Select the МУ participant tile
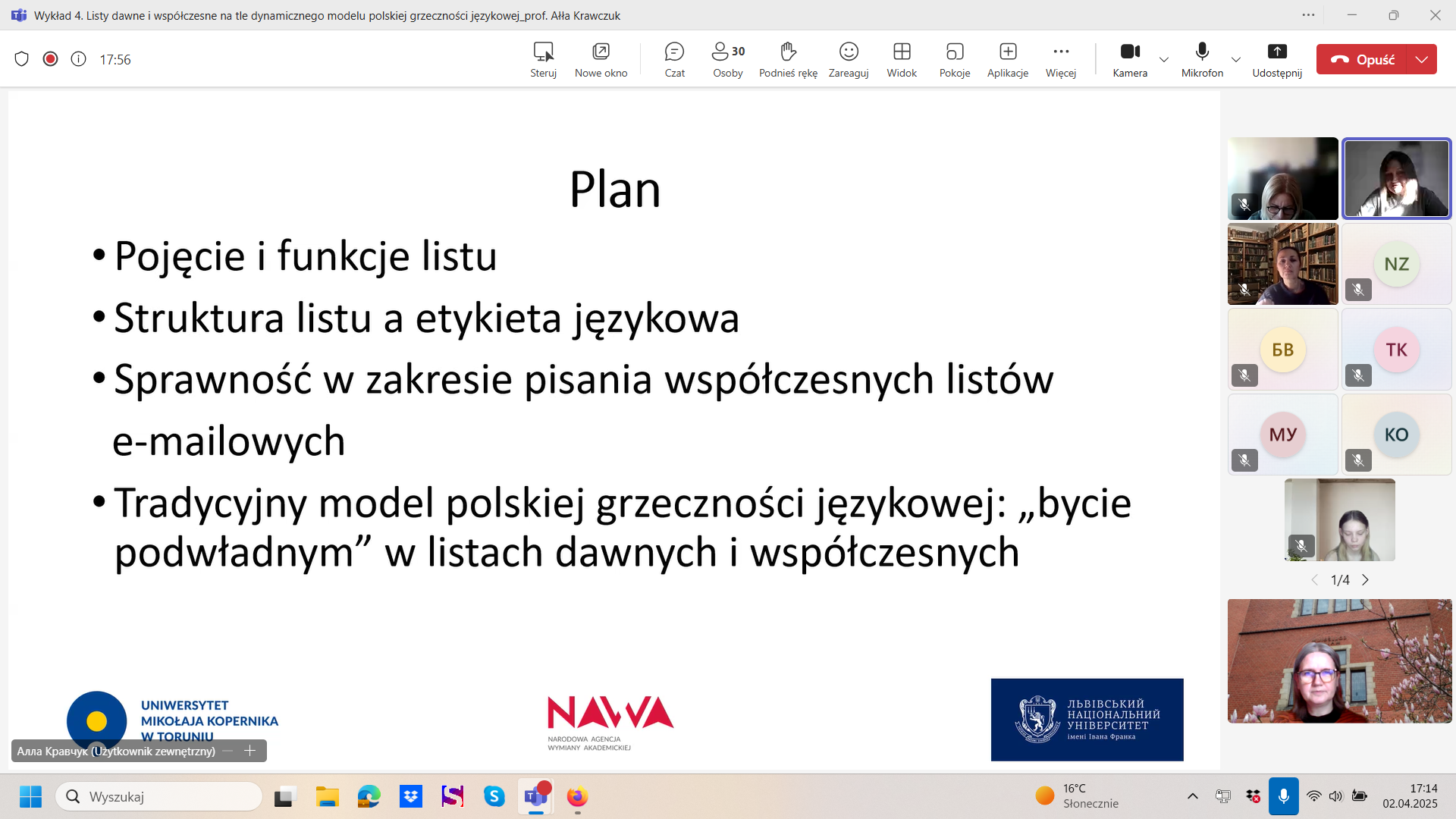The width and height of the screenshot is (1456, 819). [1282, 435]
